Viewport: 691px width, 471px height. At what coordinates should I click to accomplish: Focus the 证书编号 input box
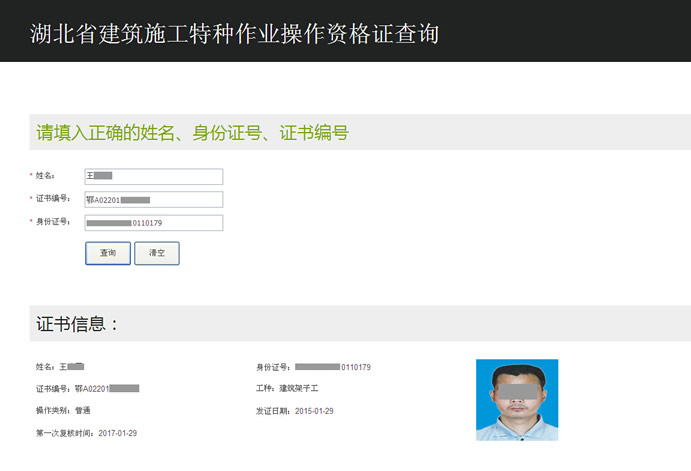(153, 199)
